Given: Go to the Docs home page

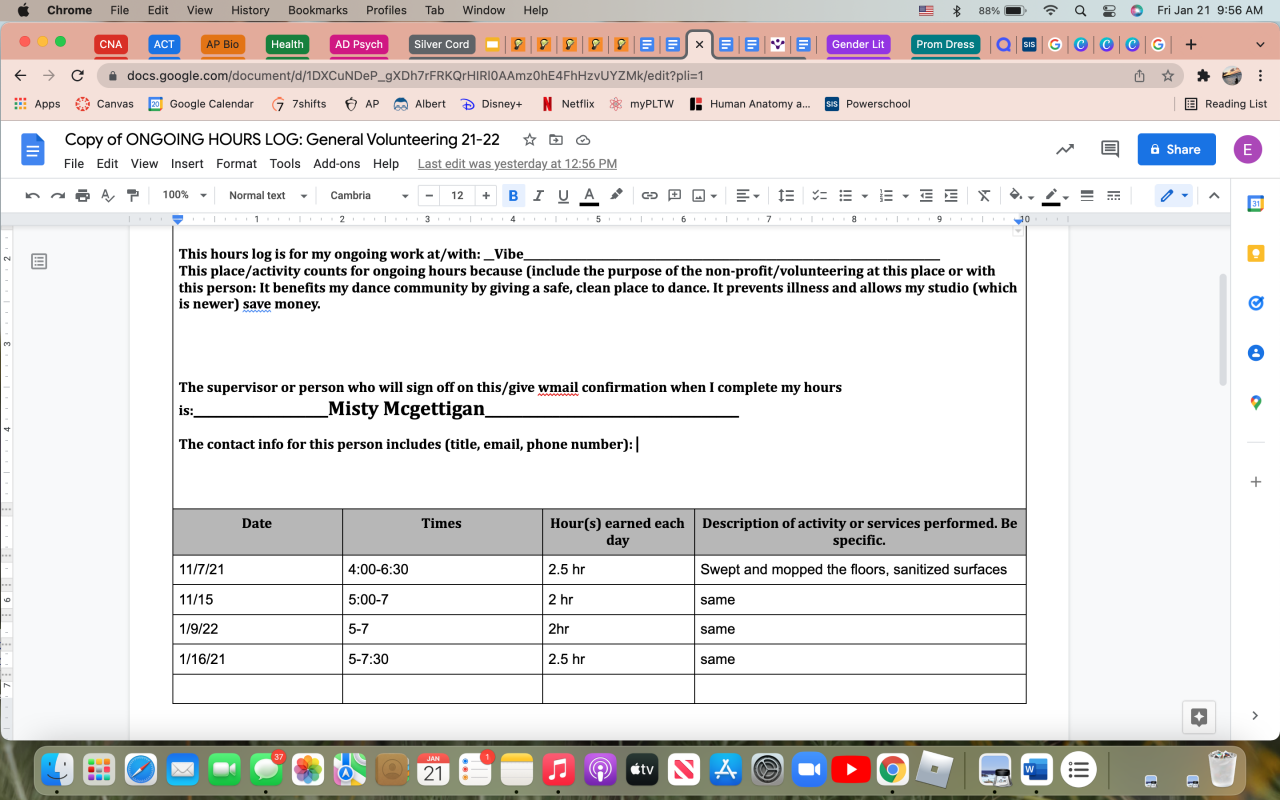Looking at the screenshot, I should pos(34,149).
